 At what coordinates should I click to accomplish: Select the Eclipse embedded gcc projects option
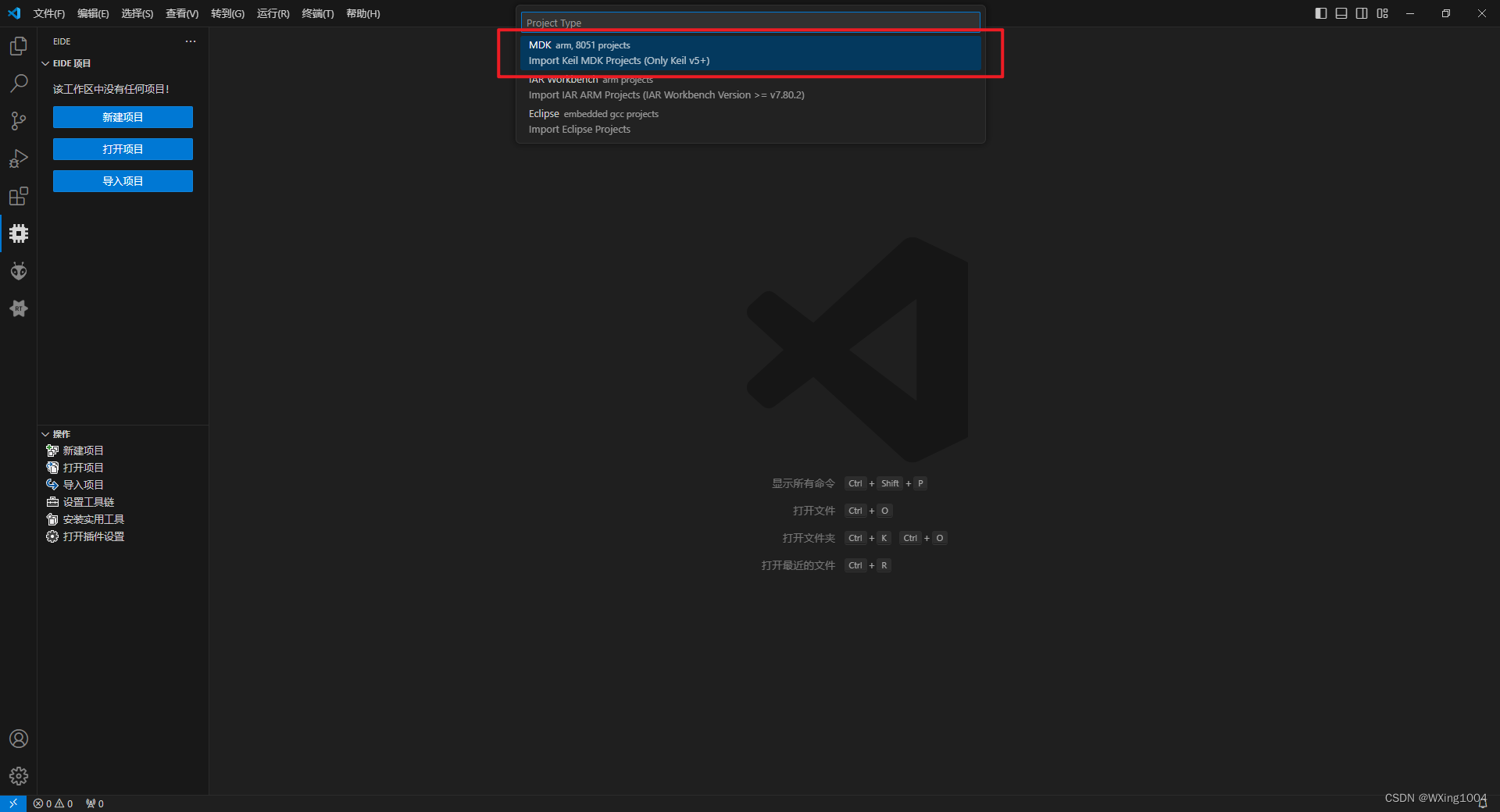click(748, 121)
